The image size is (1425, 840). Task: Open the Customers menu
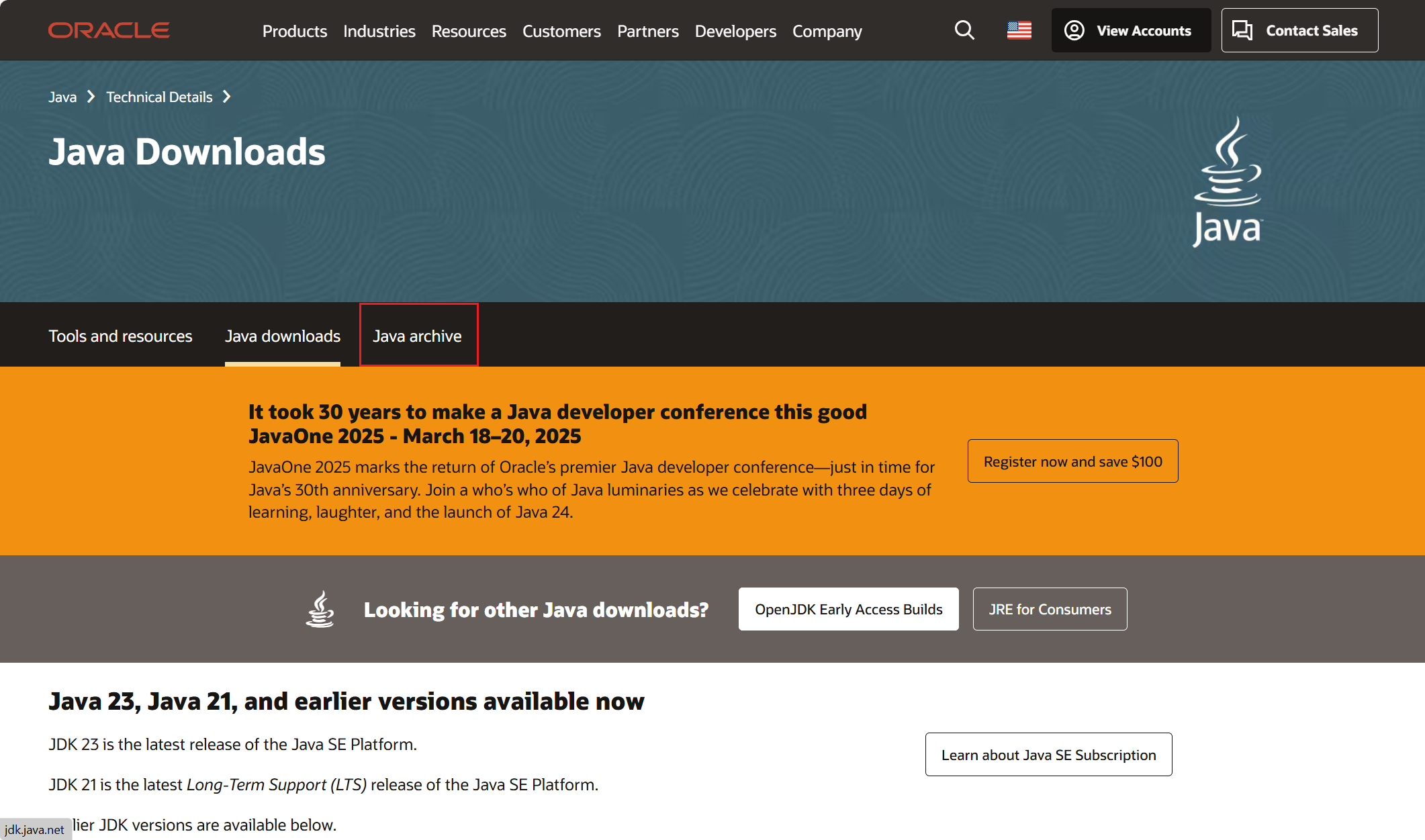click(561, 31)
